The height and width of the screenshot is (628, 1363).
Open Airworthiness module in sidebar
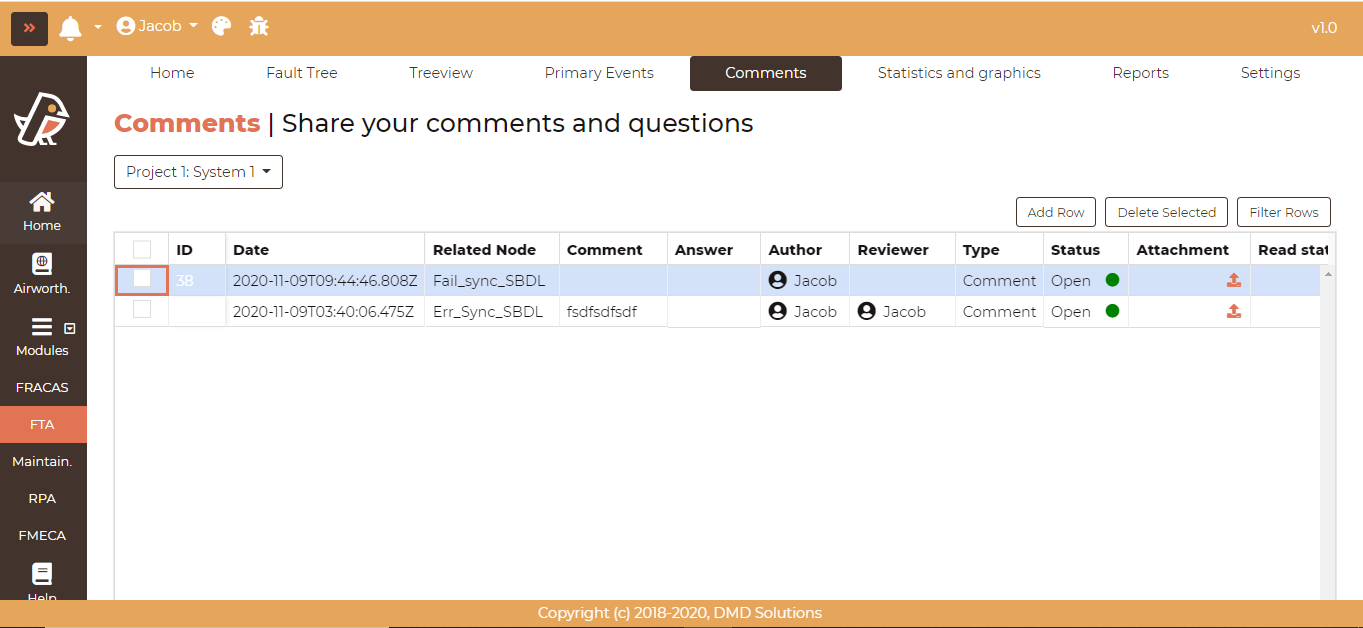point(42,275)
